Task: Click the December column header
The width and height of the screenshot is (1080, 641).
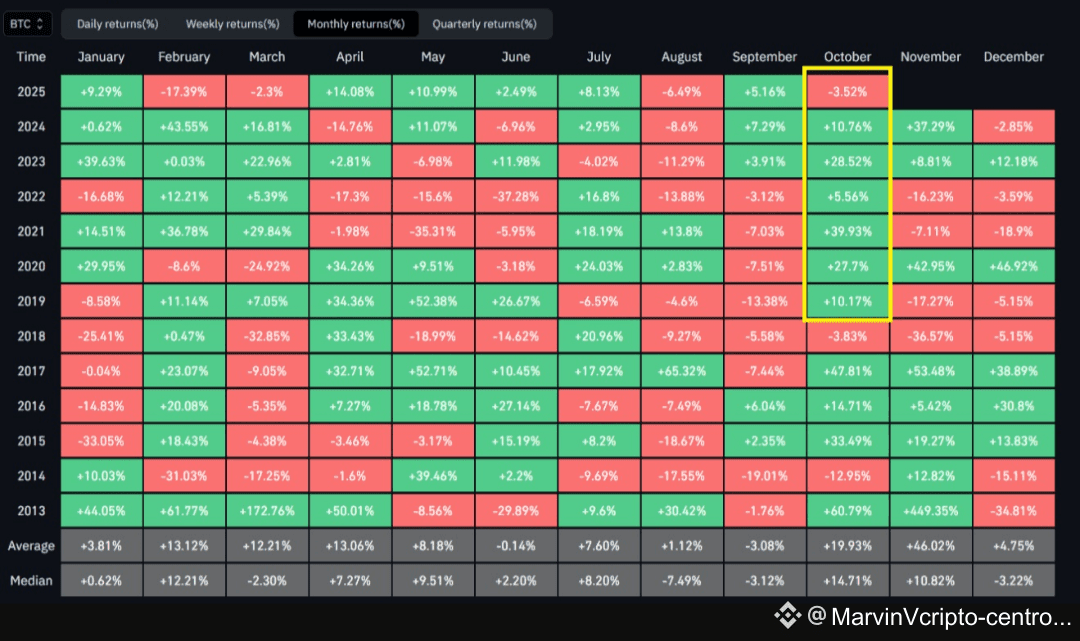Action: point(1013,56)
